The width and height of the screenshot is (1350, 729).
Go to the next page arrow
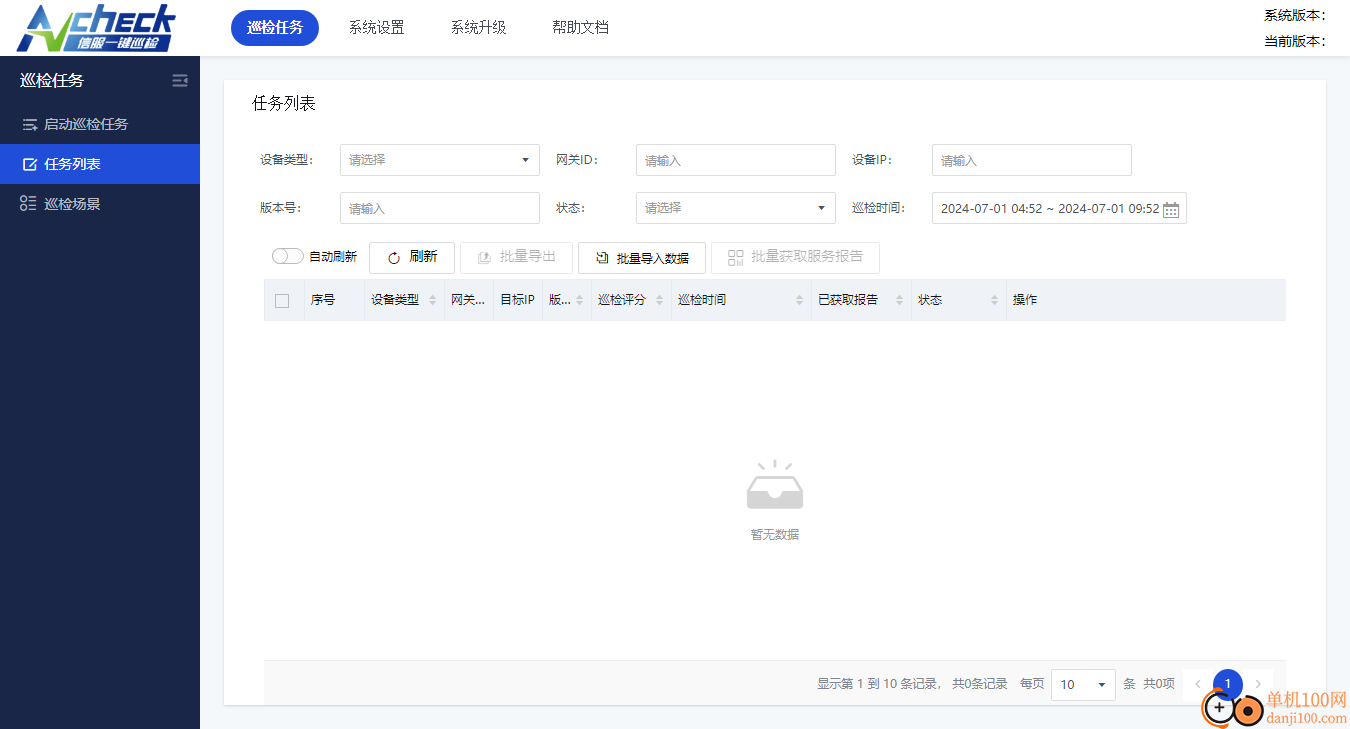(1258, 684)
